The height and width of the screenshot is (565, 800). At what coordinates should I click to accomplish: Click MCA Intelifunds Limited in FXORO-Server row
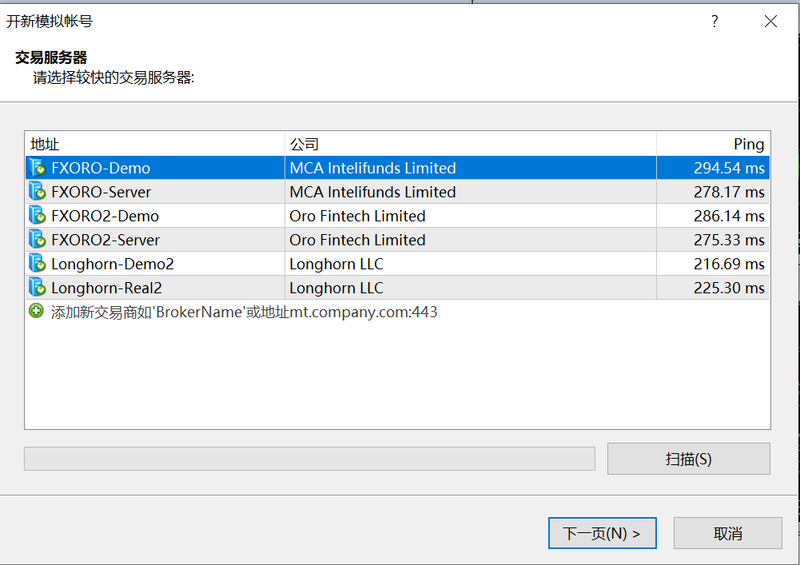click(372, 192)
